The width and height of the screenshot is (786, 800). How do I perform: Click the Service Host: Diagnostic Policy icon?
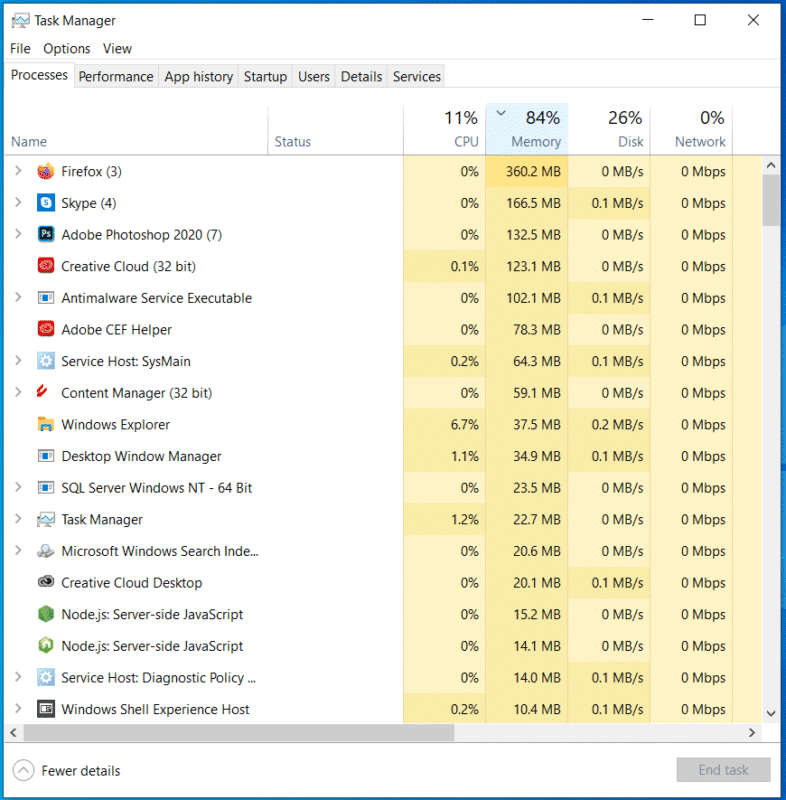(46, 678)
